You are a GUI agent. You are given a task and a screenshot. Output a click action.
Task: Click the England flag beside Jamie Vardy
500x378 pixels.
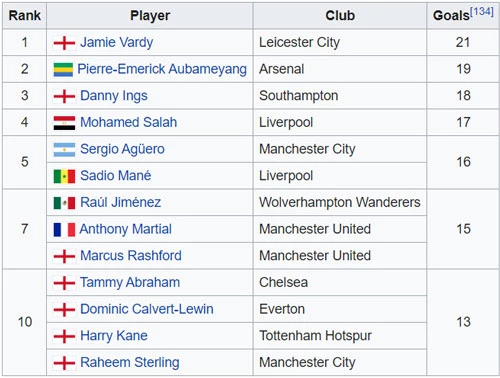click(64, 43)
